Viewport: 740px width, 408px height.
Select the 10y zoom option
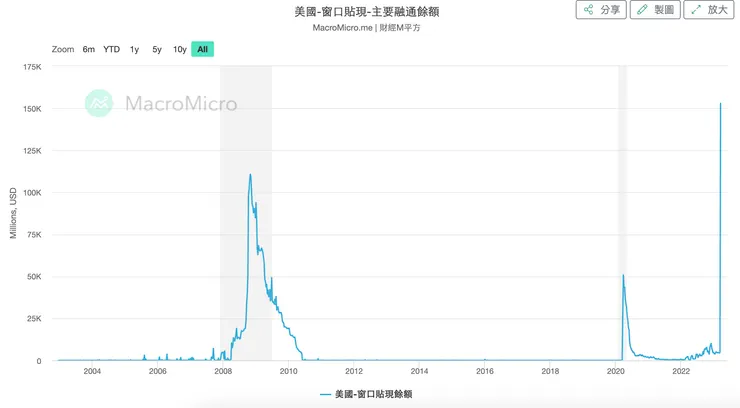coord(180,49)
